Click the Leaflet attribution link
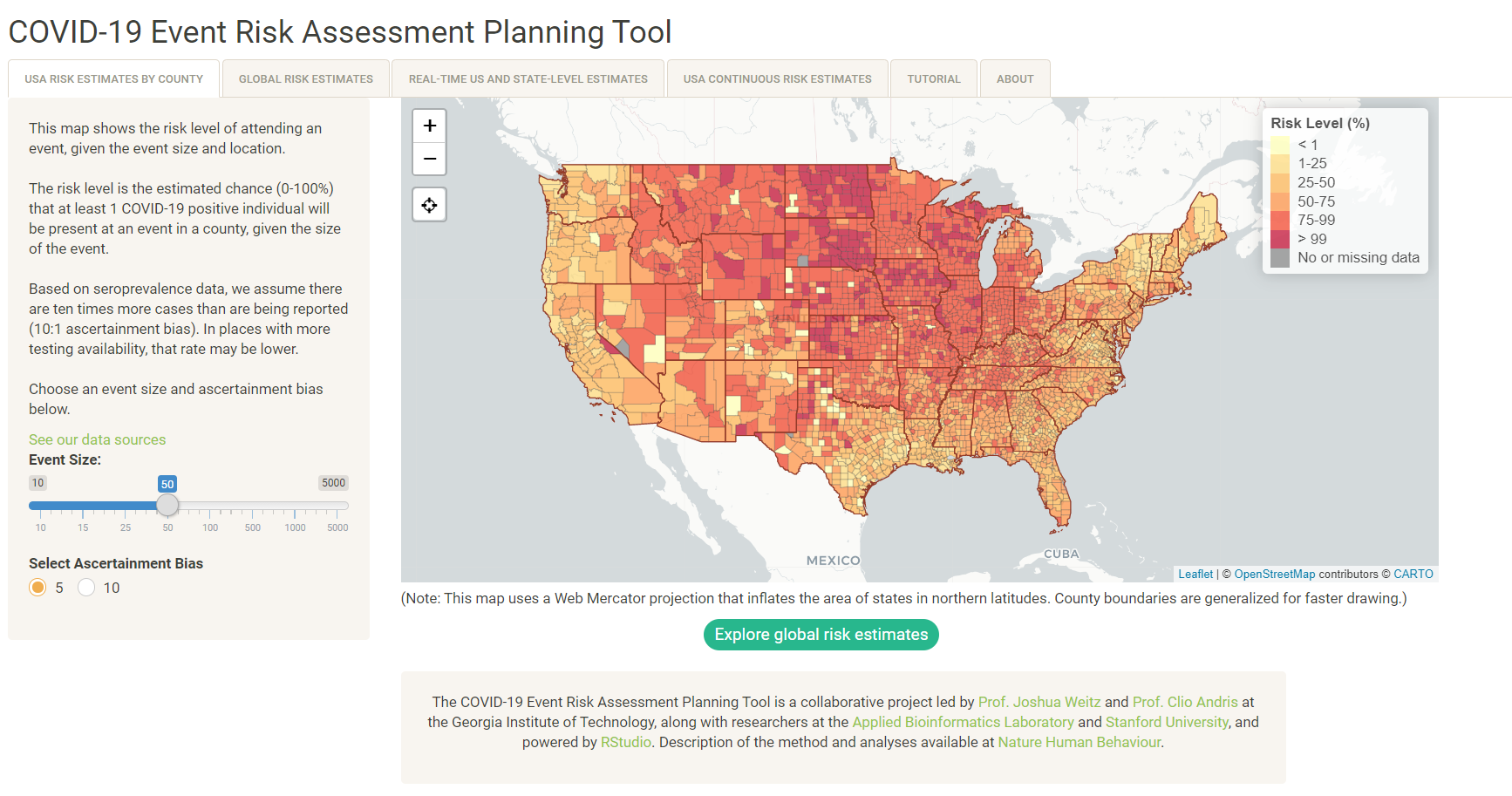The width and height of the screenshot is (1512, 796). click(1195, 574)
